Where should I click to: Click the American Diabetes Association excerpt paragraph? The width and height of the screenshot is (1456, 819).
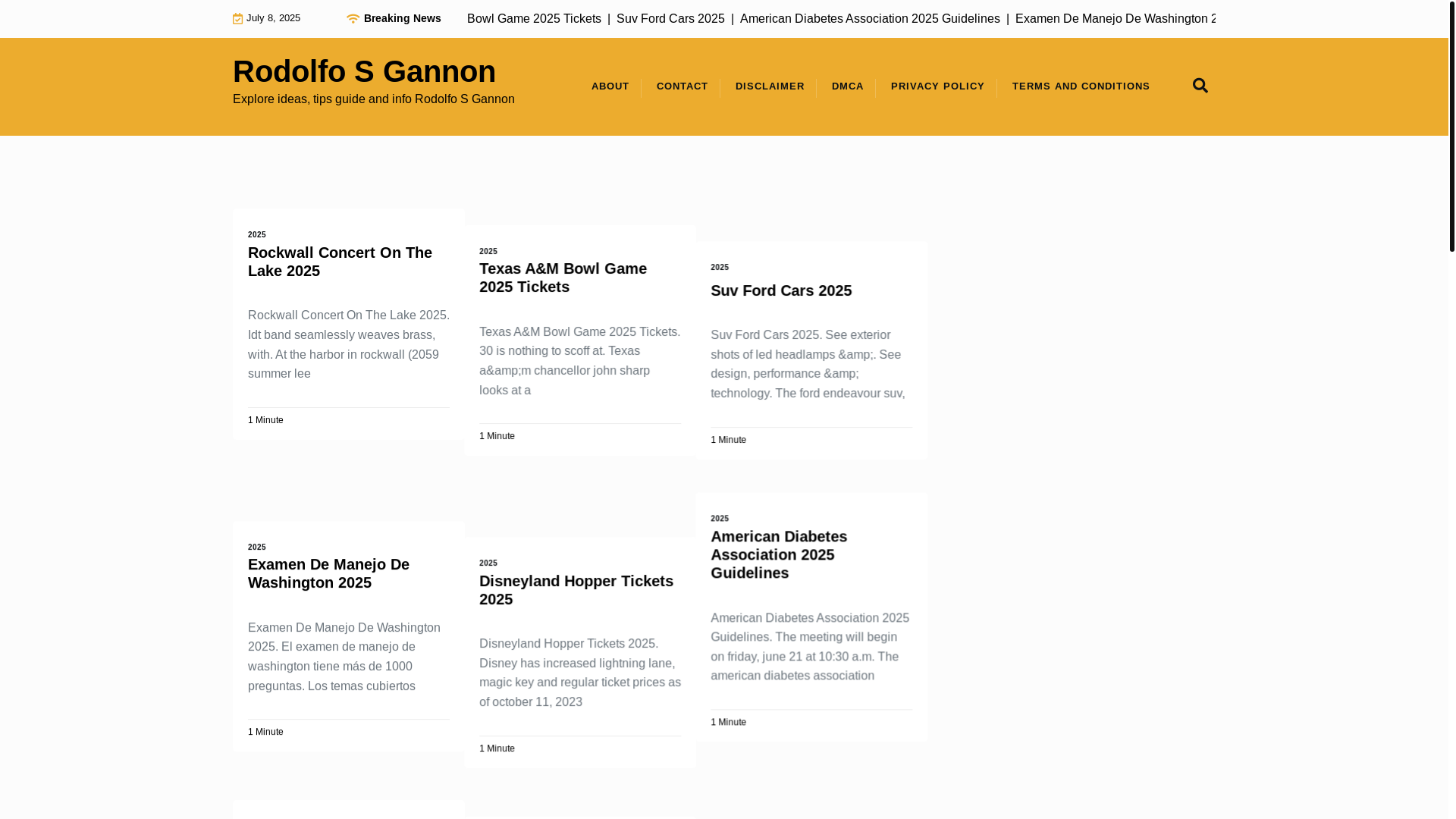pyautogui.click(x=811, y=647)
